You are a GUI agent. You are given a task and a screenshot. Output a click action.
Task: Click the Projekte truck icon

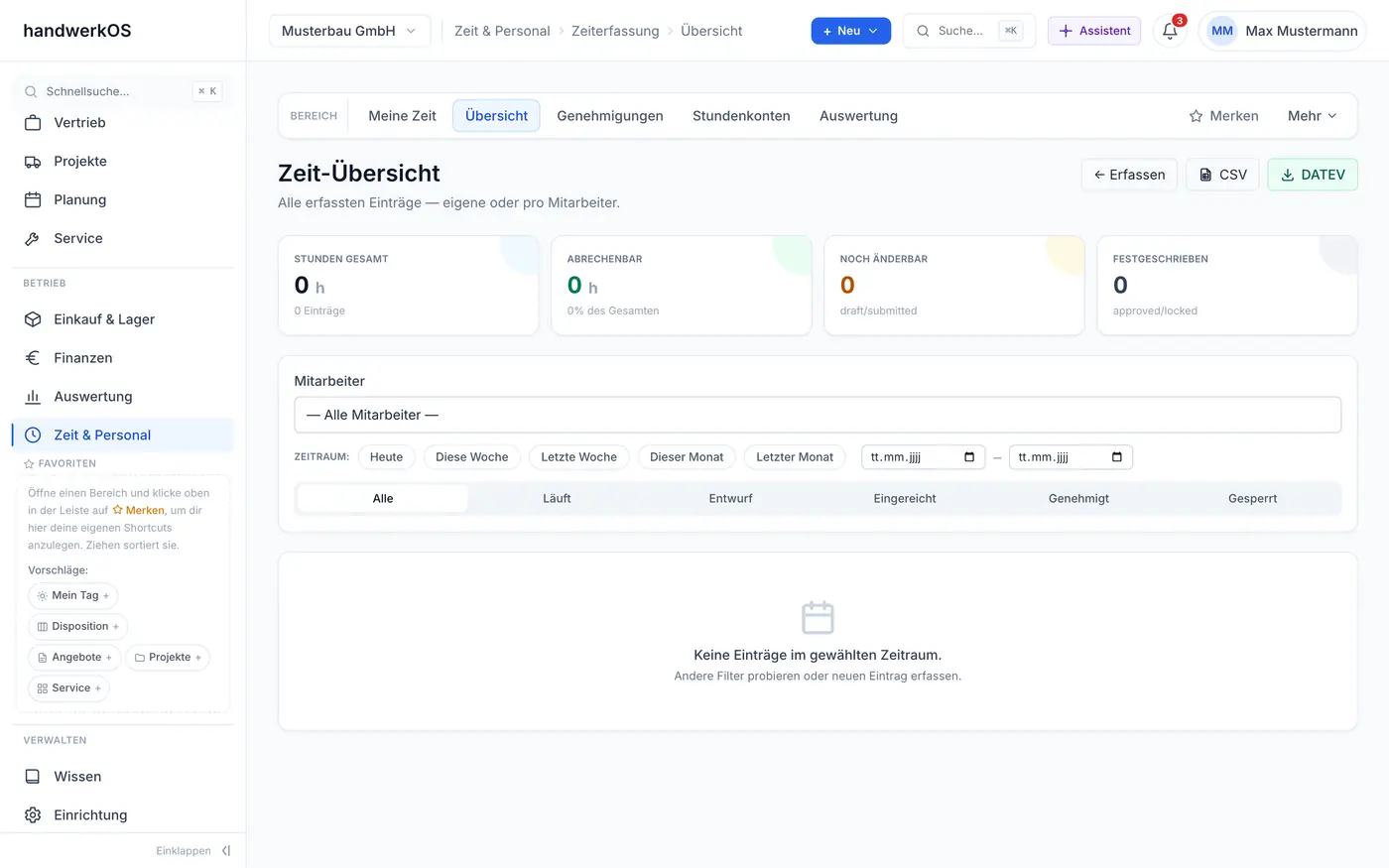point(33,162)
